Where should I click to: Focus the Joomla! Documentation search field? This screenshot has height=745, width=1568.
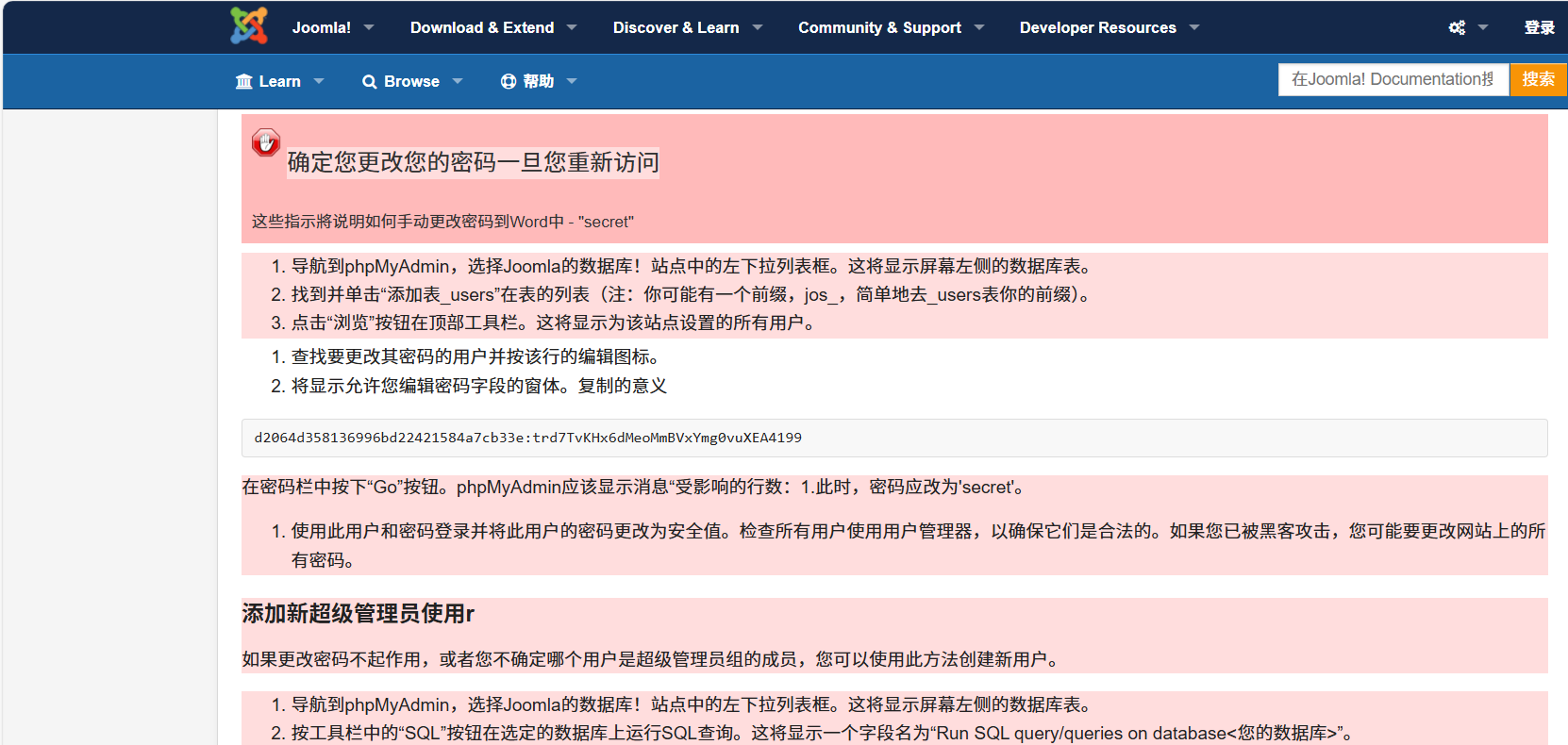1393,79
